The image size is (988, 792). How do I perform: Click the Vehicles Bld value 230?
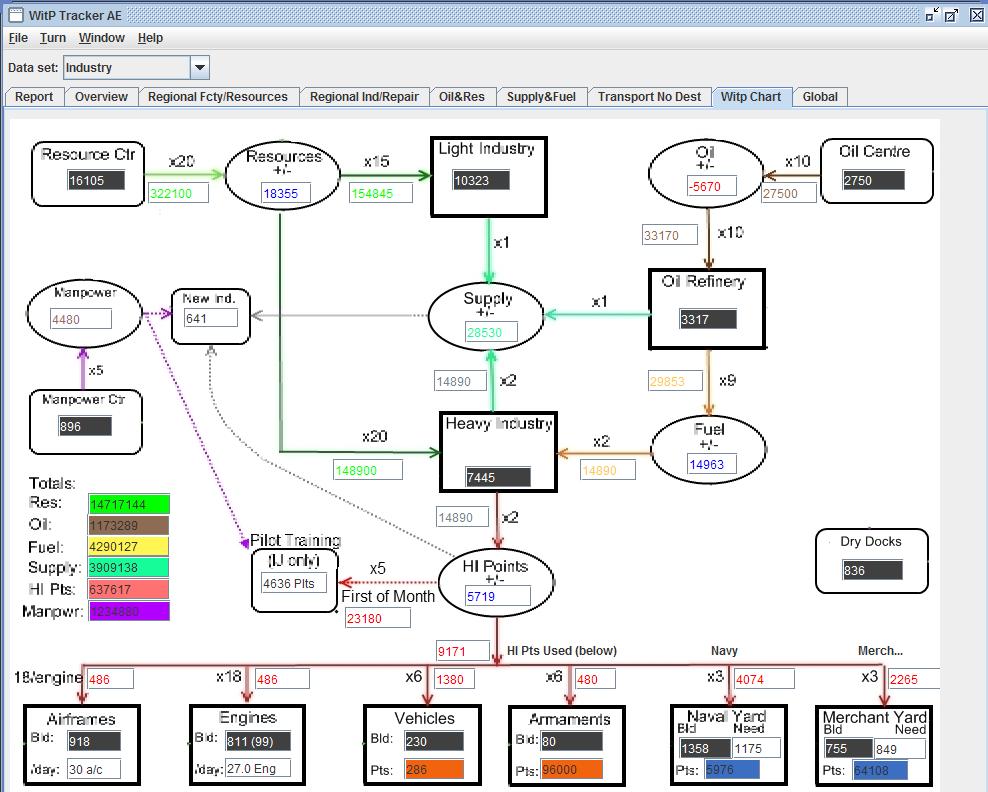(434, 741)
